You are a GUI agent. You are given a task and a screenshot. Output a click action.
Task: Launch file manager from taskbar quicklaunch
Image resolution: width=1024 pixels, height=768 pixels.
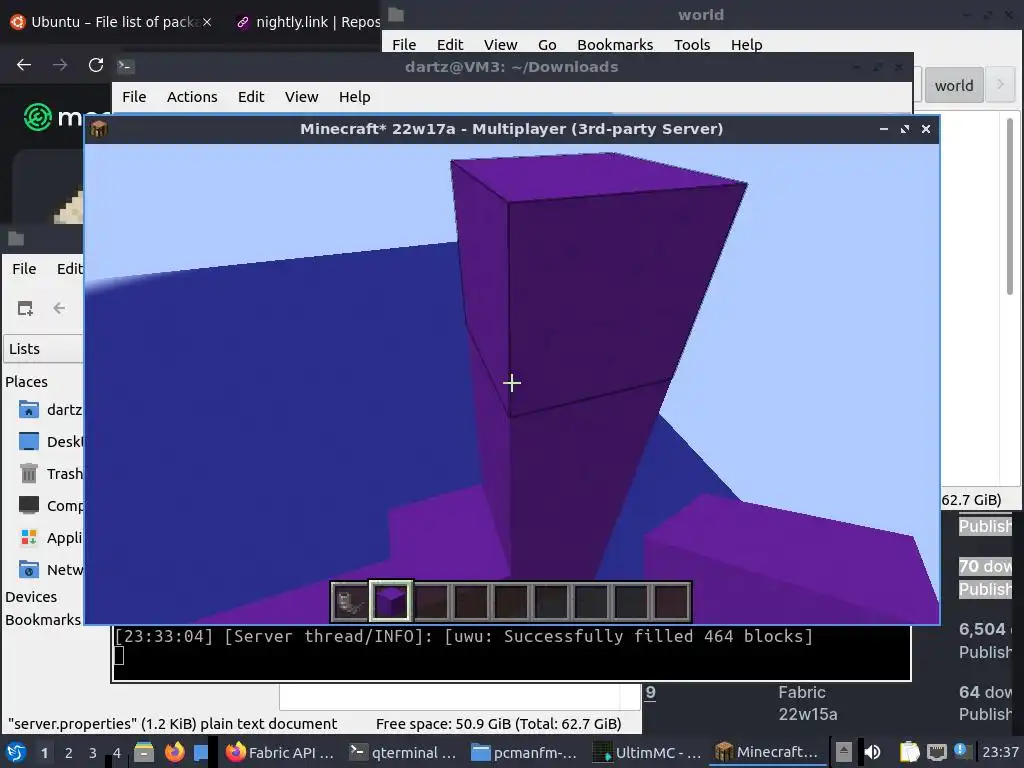point(144,752)
